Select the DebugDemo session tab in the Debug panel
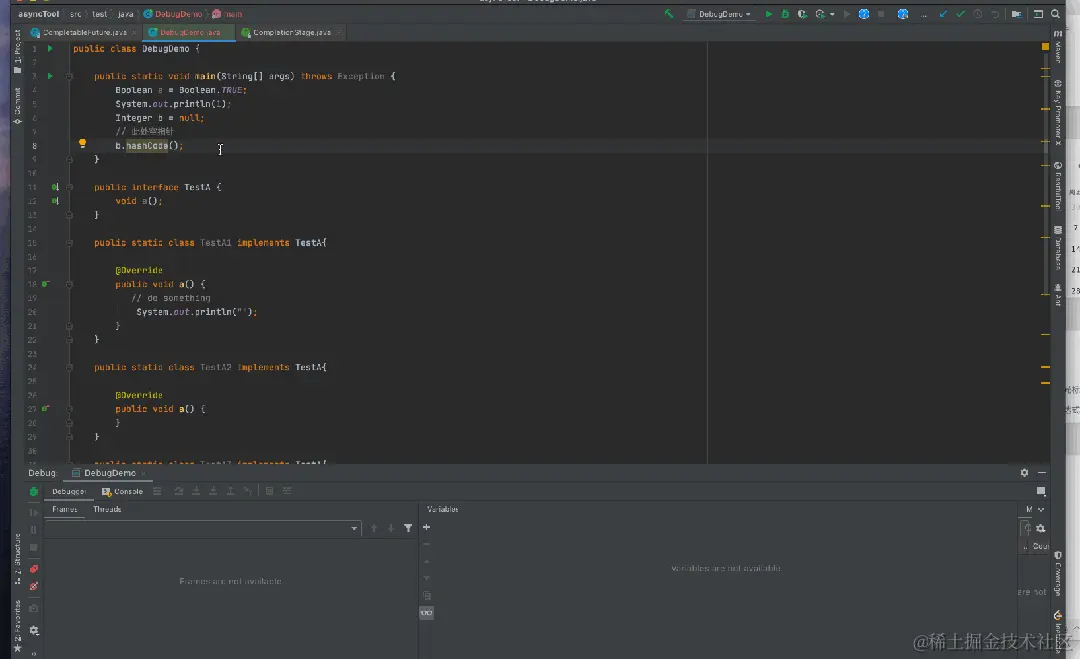This screenshot has height=659, width=1080. (110, 473)
